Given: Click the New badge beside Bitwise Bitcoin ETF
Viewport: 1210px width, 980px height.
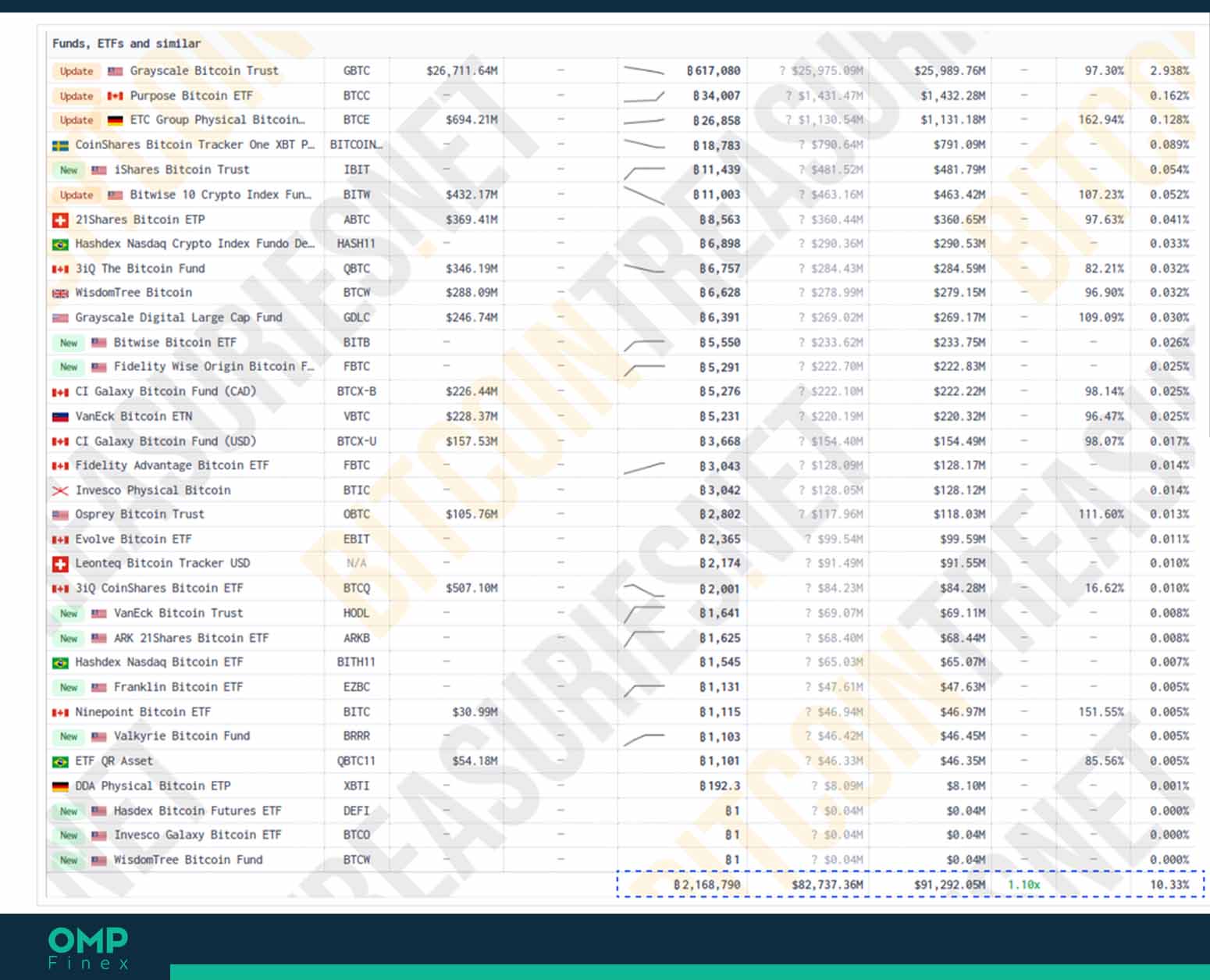Looking at the screenshot, I should click(x=69, y=343).
